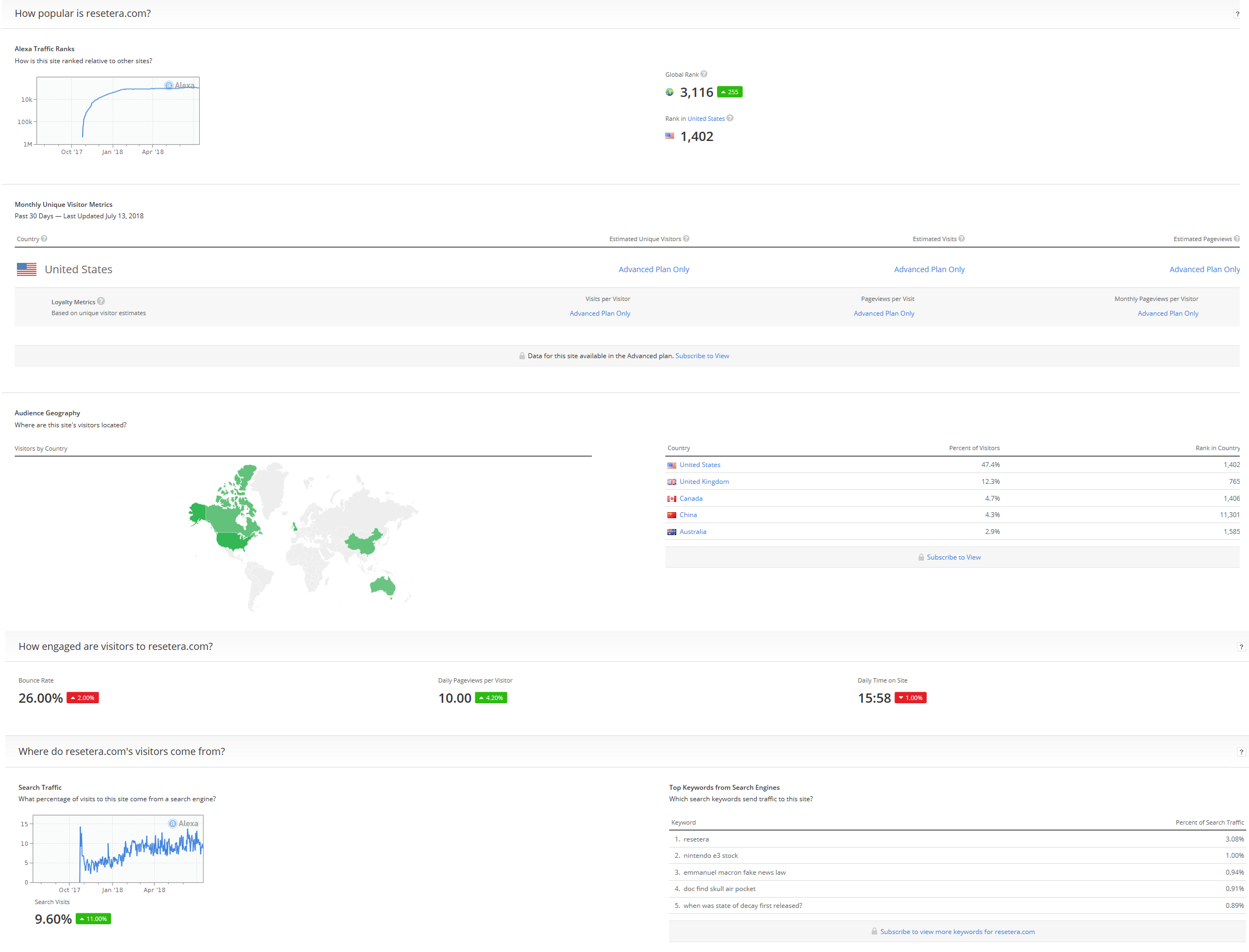Click the green 4.20% pageviews change badge
Image resolution: width=1249 pixels, height=952 pixels.
[x=491, y=698]
